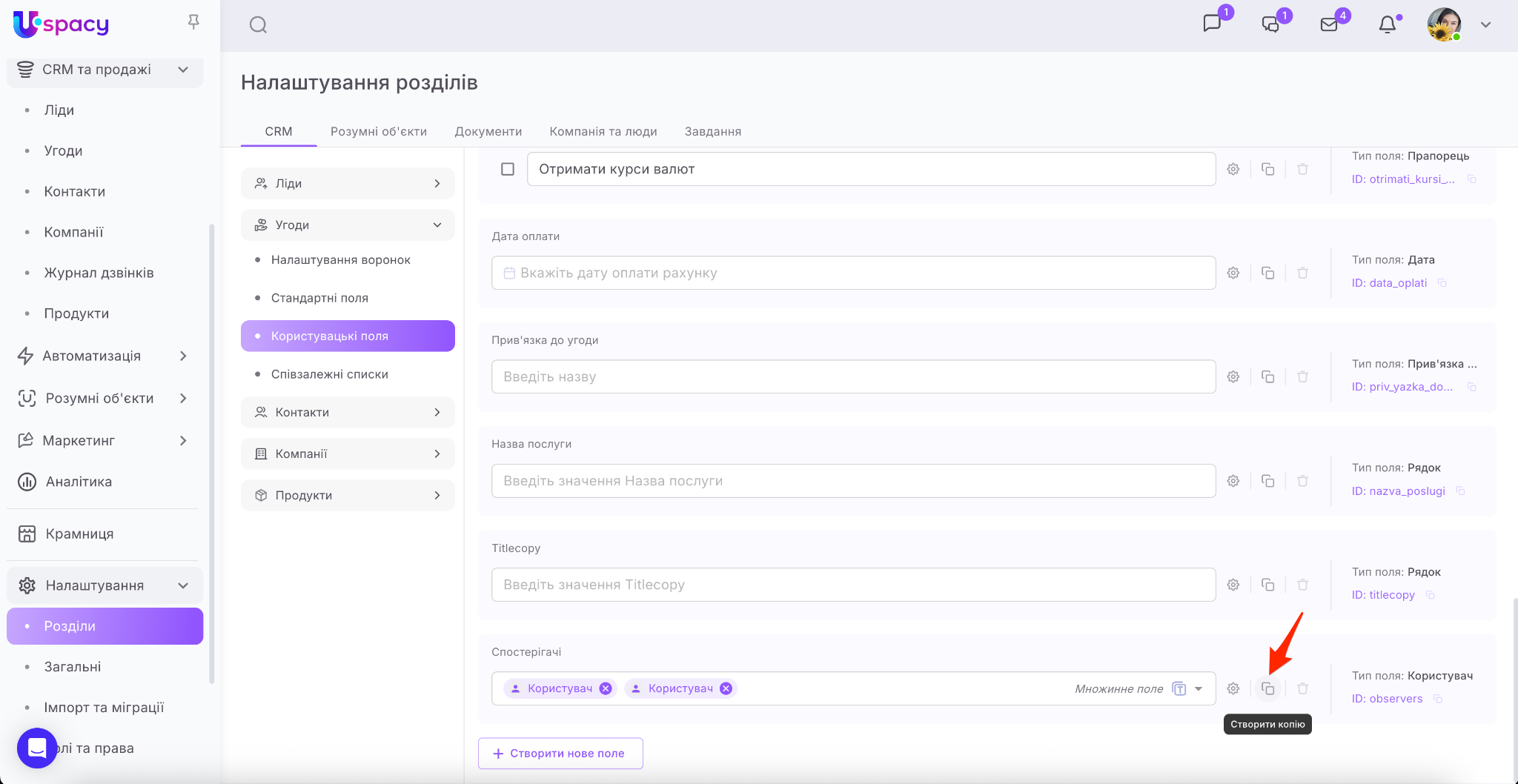1518x784 pixels.
Task: Open the Документи tab
Action: [x=488, y=131]
